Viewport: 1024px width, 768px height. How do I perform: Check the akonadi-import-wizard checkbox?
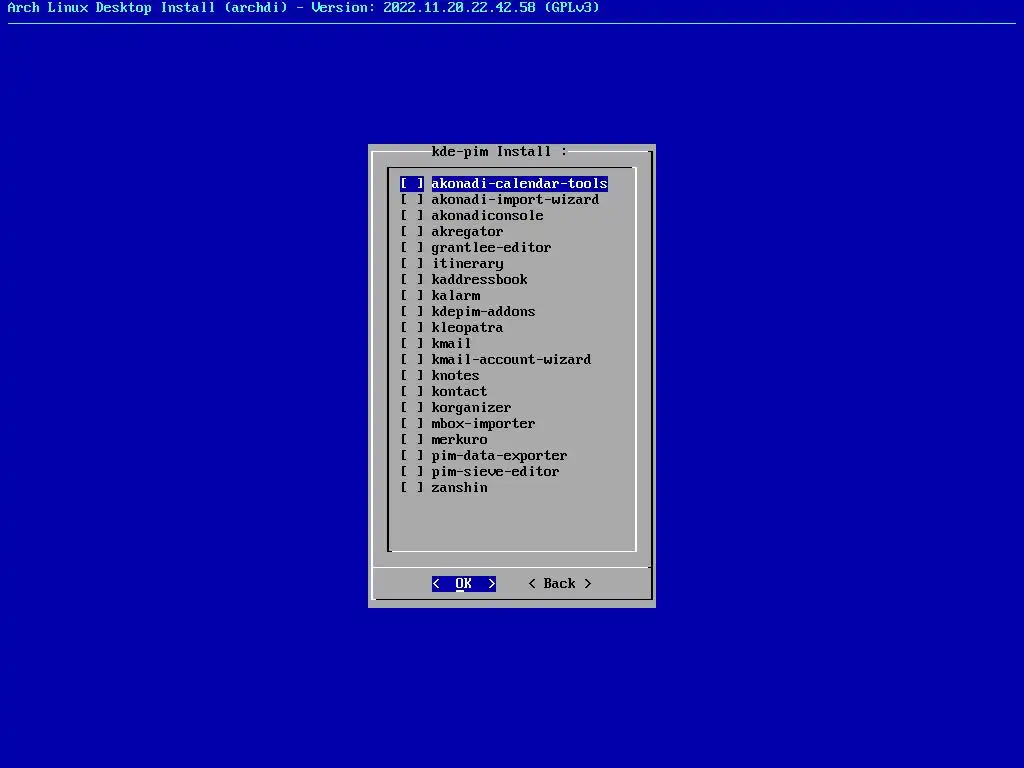(x=411, y=200)
